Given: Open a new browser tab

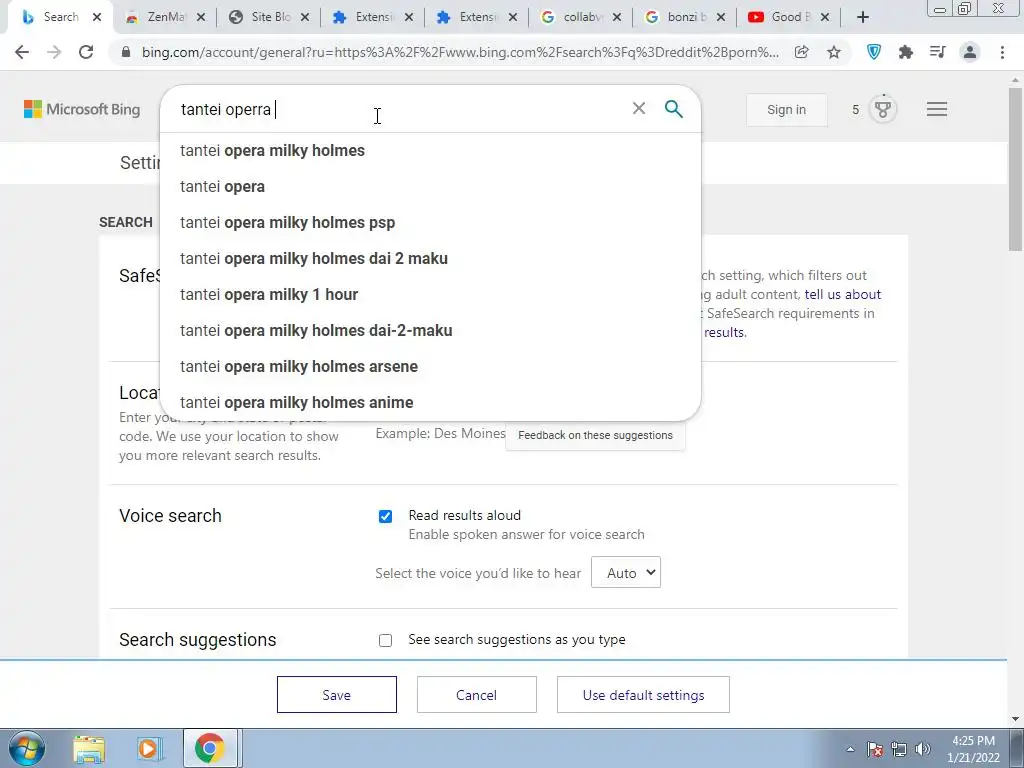Looking at the screenshot, I should click(x=863, y=17).
